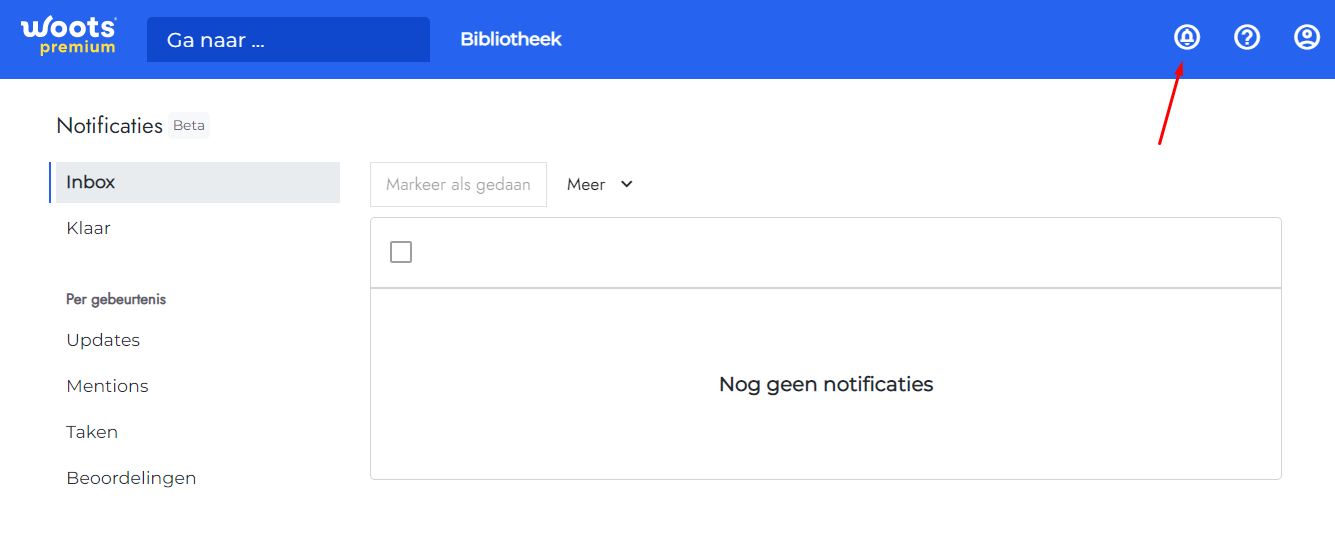This screenshot has height=547, width=1335.
Task: Tick the select-all notifications checkbox
Action: 401,252
